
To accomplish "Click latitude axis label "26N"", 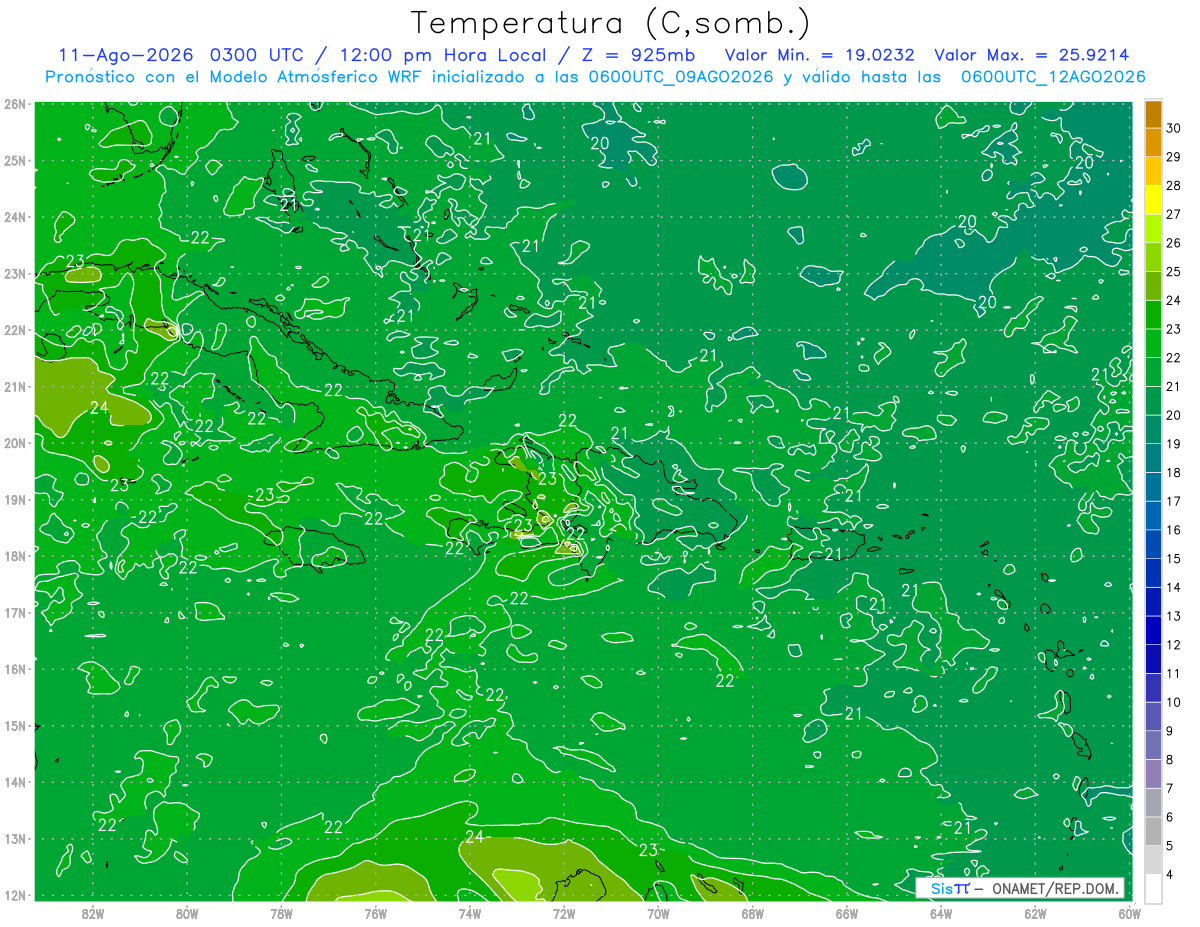I will click(x=15, y=104).
